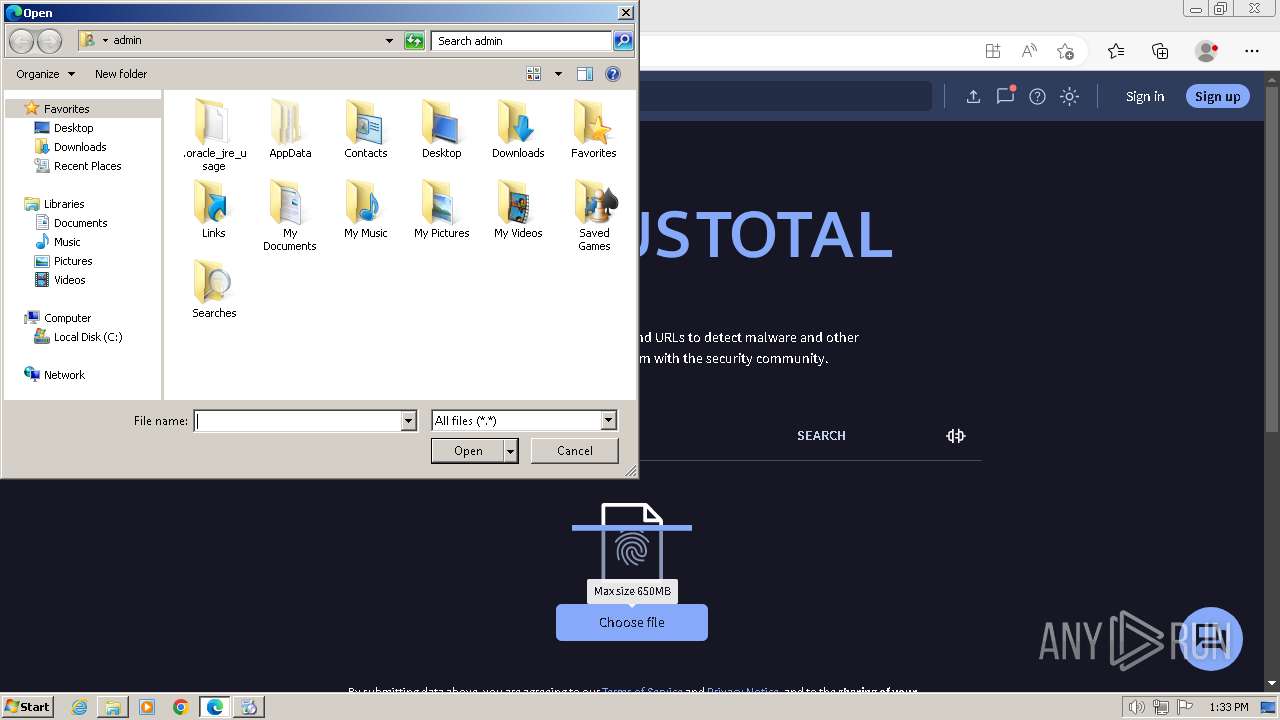Select Desktop in navigation pane
The image size is (1280, 720).
coord(73,128)
